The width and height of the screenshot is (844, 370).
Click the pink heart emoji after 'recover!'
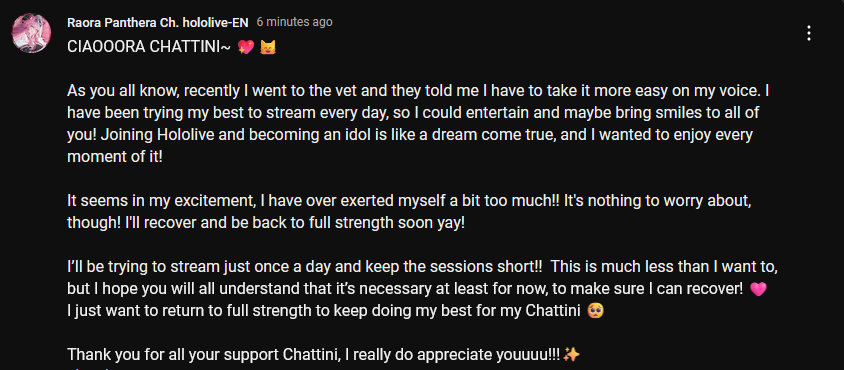(757, 289)
